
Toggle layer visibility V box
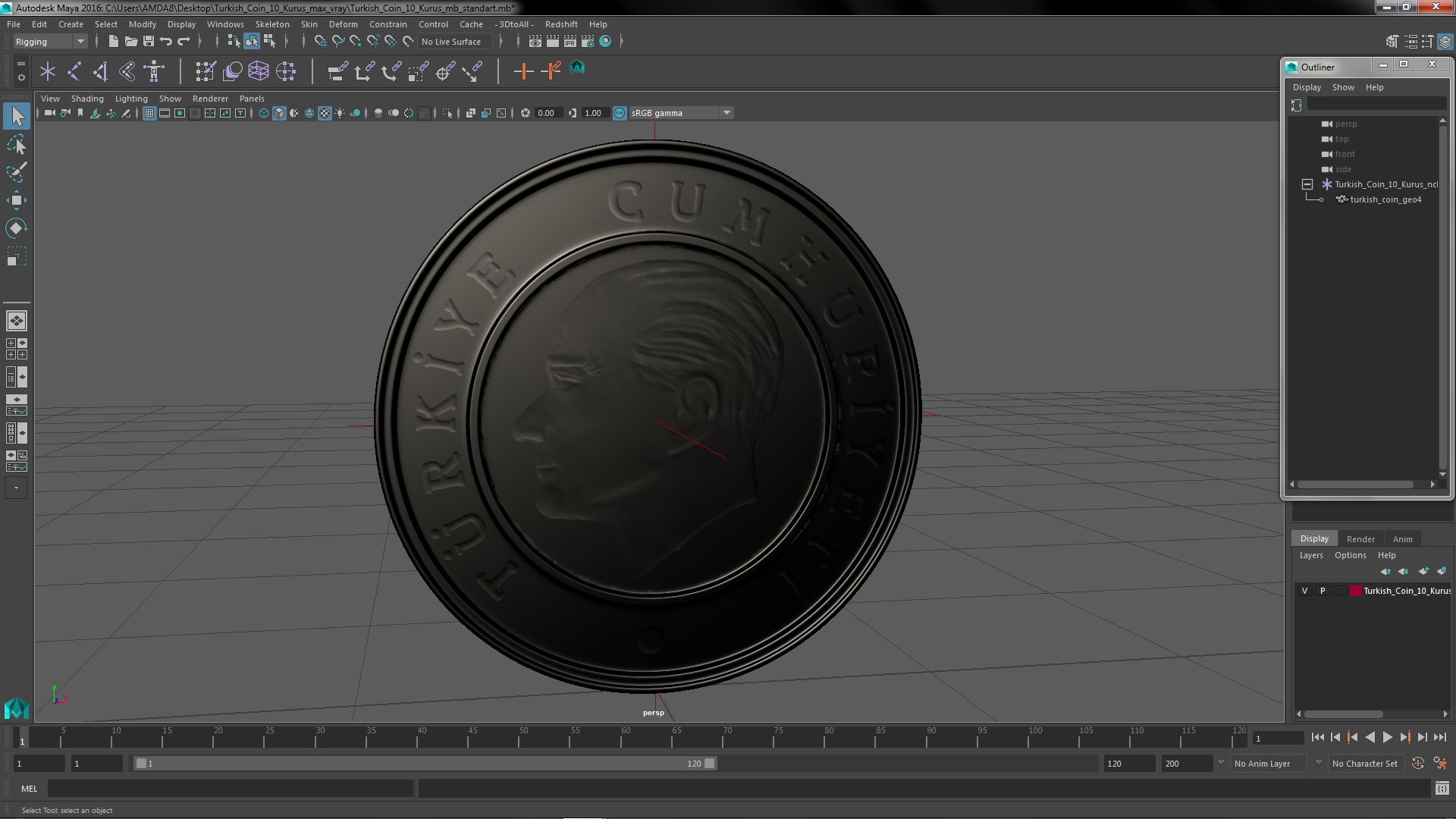[x=1304, y=591]
